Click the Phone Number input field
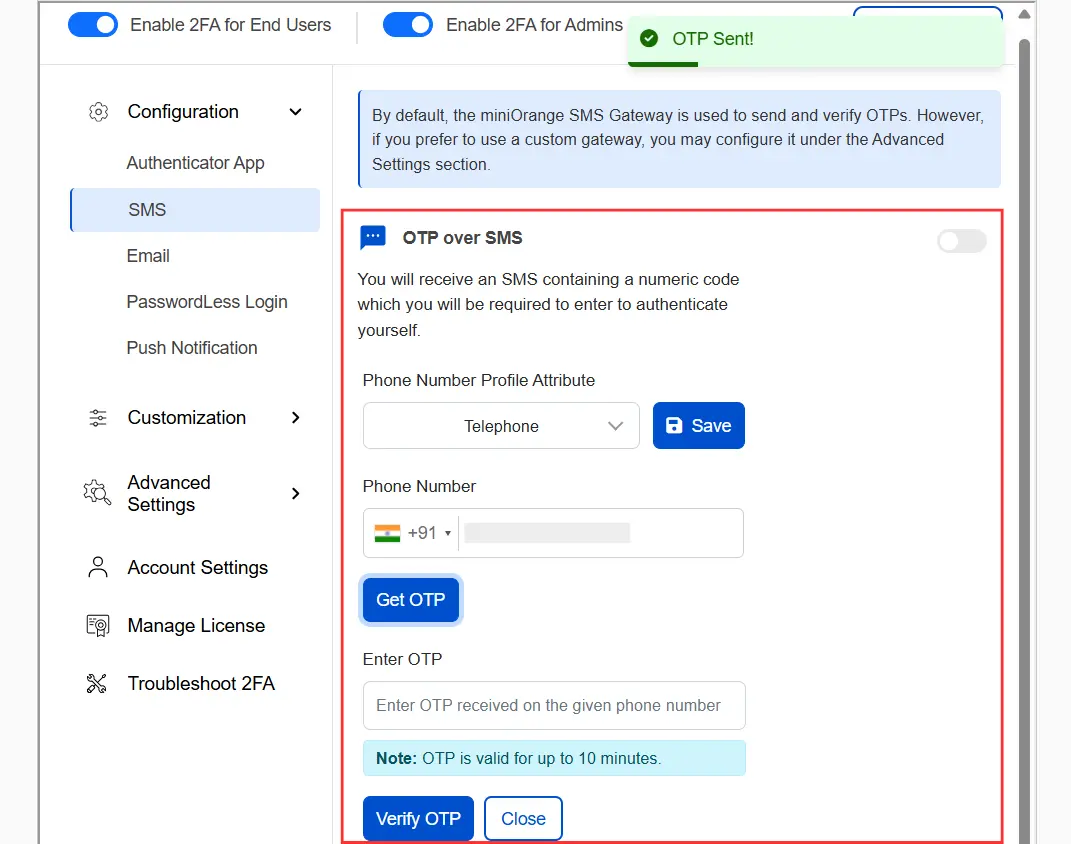The image size is (1071, 844). tap(553, 533)
